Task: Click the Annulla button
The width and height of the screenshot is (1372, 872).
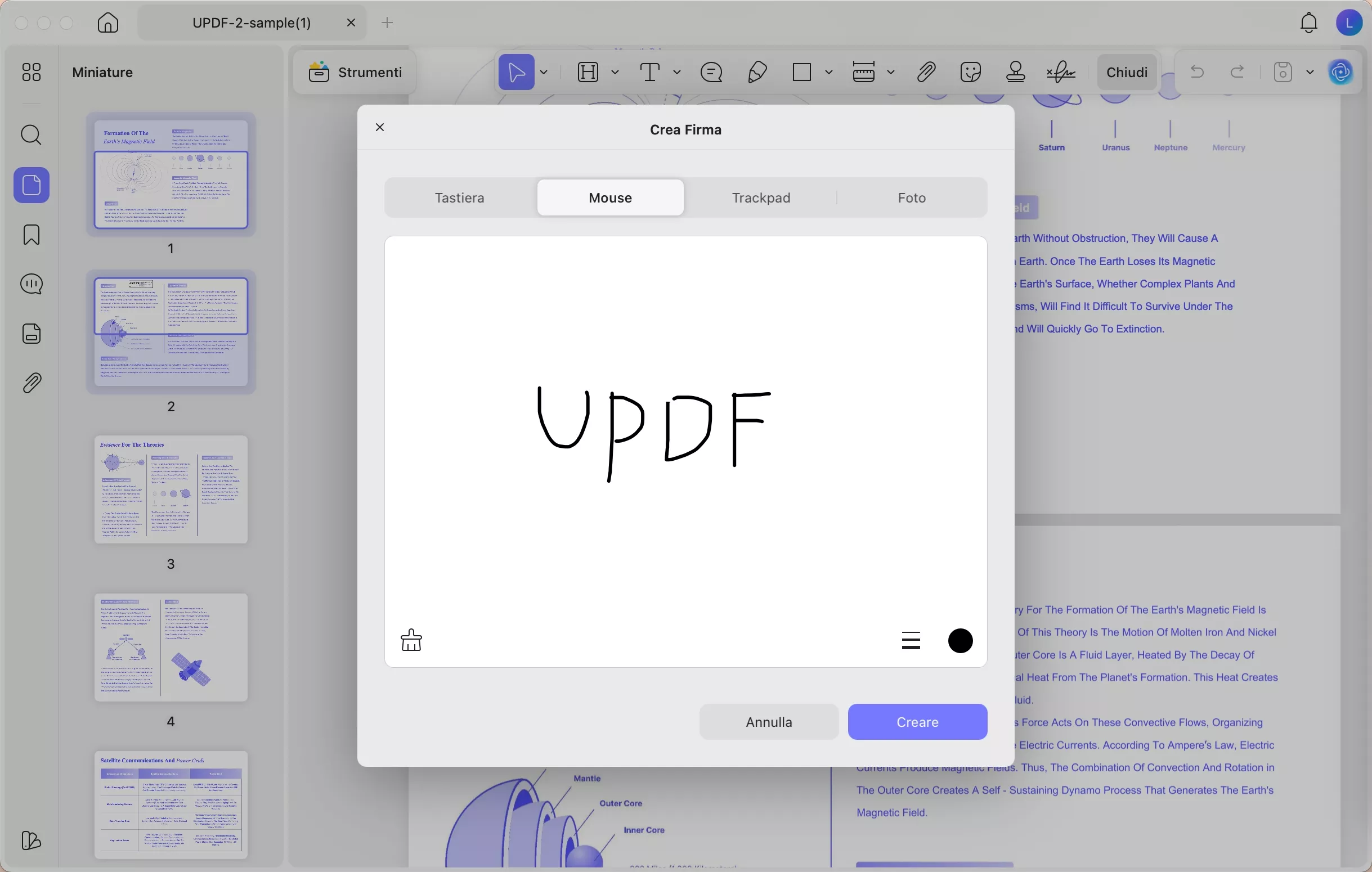Action: tap(768, 722)
